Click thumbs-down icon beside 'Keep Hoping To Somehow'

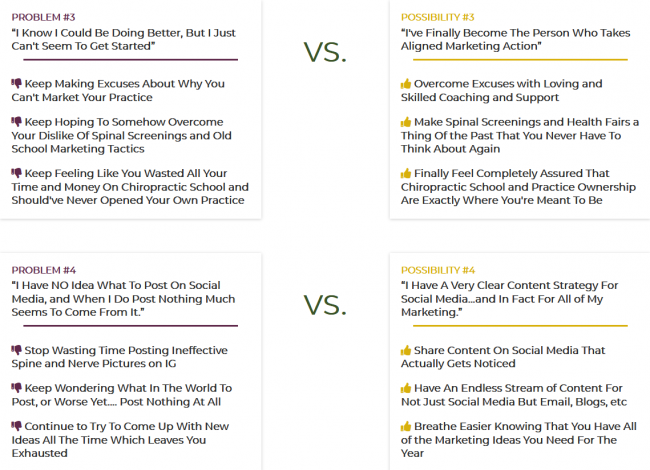(x=16, y=121)
